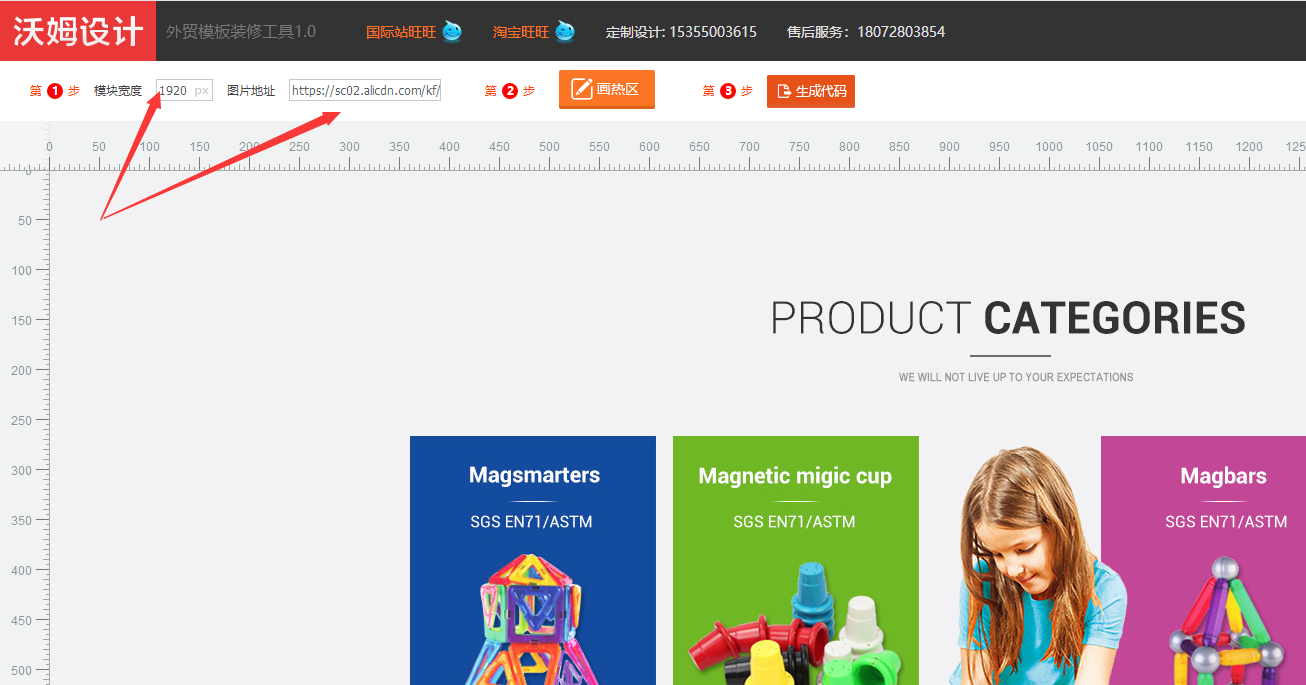Click the 图片地址 label

pyautogui.click(x=251, y=91)
